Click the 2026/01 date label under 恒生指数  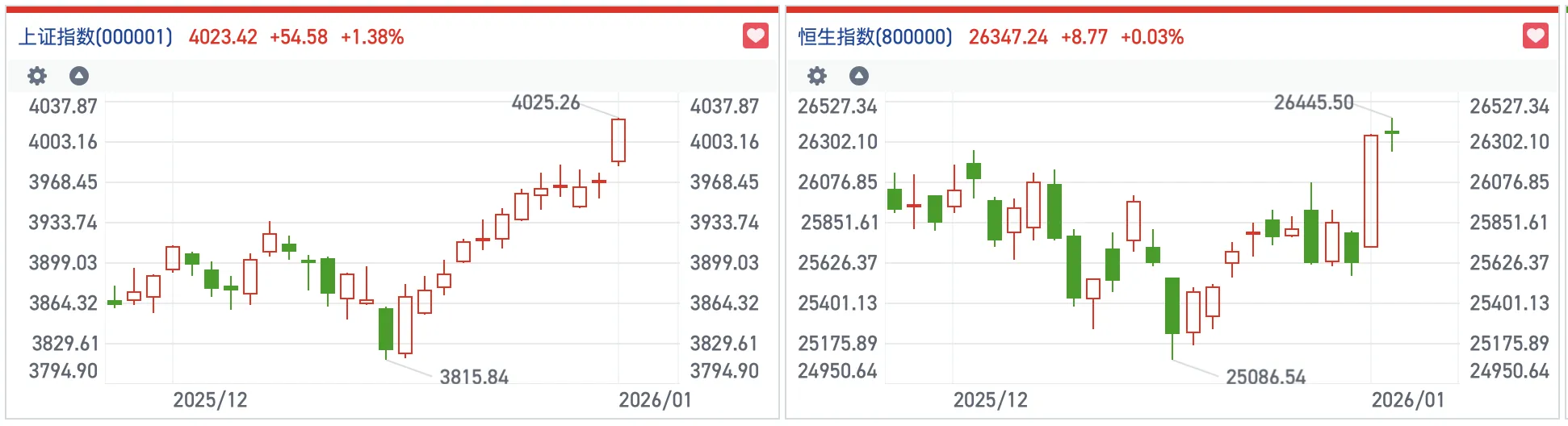[x=1407, y=400]
